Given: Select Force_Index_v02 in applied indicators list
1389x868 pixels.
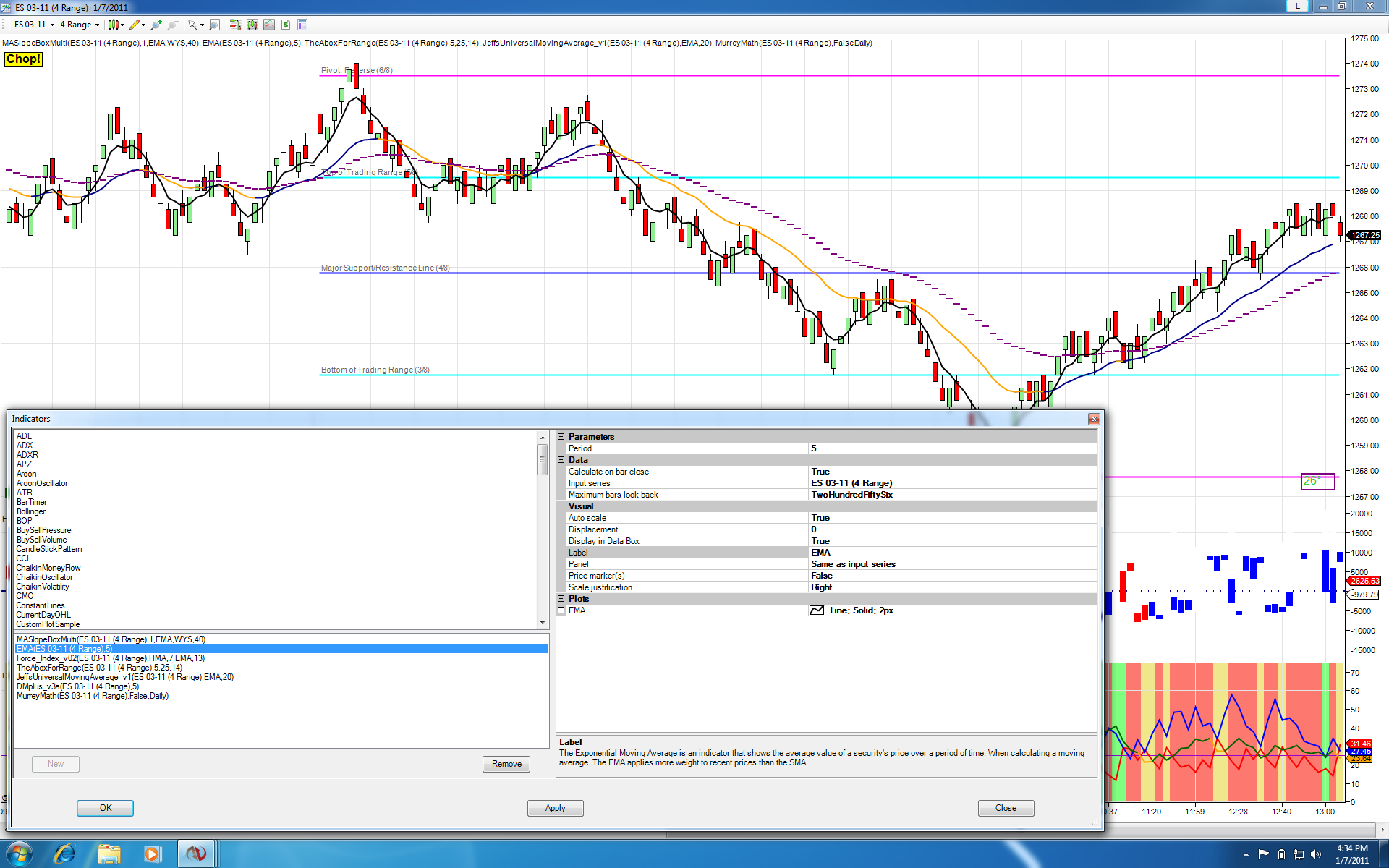Looking at the screenshot, I should [281, 658].
